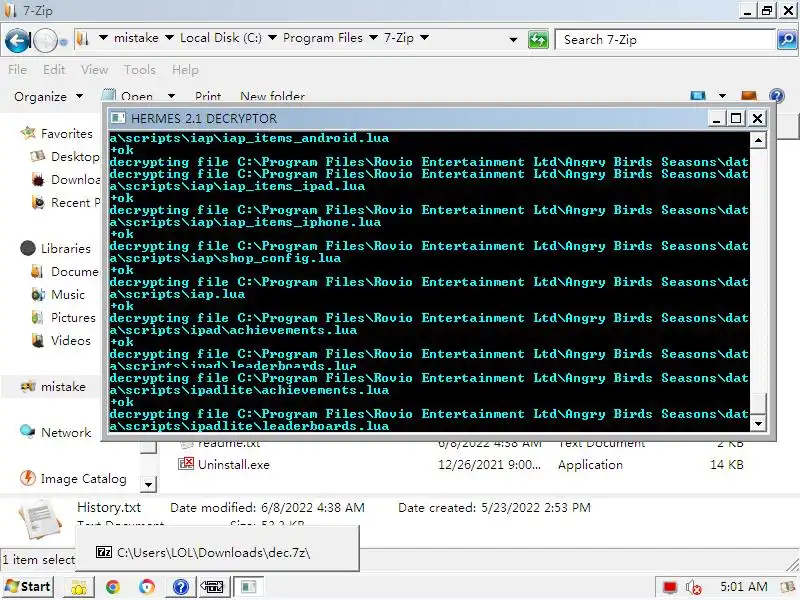Click New folder in the toolbar
The height and width of the screenshot is (600, 800).
[x=272, y=96]
